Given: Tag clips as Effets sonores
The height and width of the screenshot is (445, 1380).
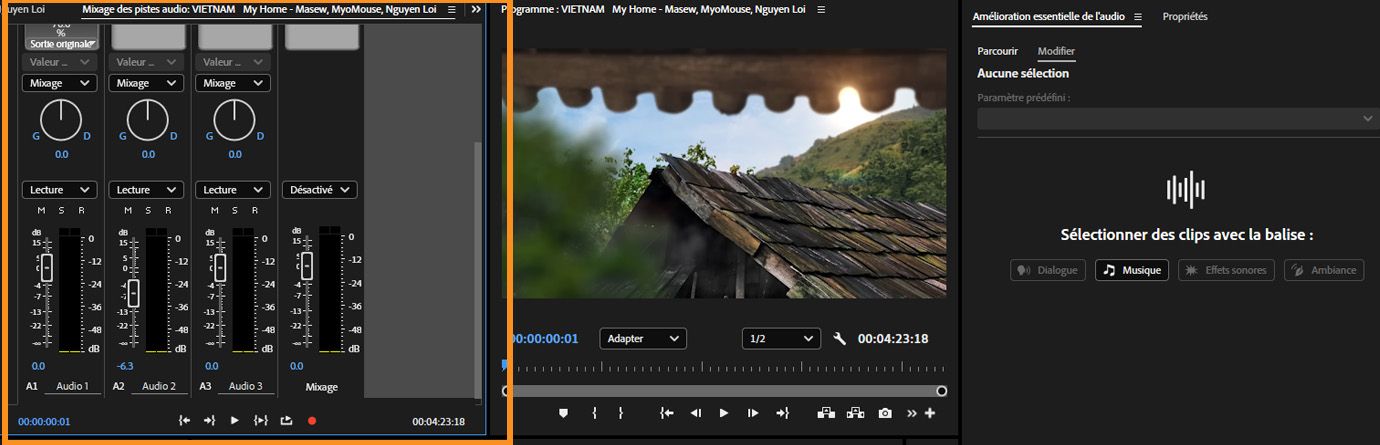Looking at the screenshot, I should click(x=1226, y=270).
